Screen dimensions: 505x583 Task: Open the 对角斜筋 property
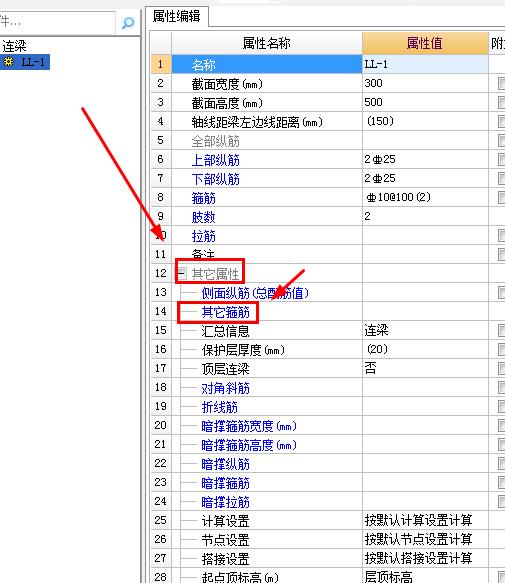click(x=225, y=388)
